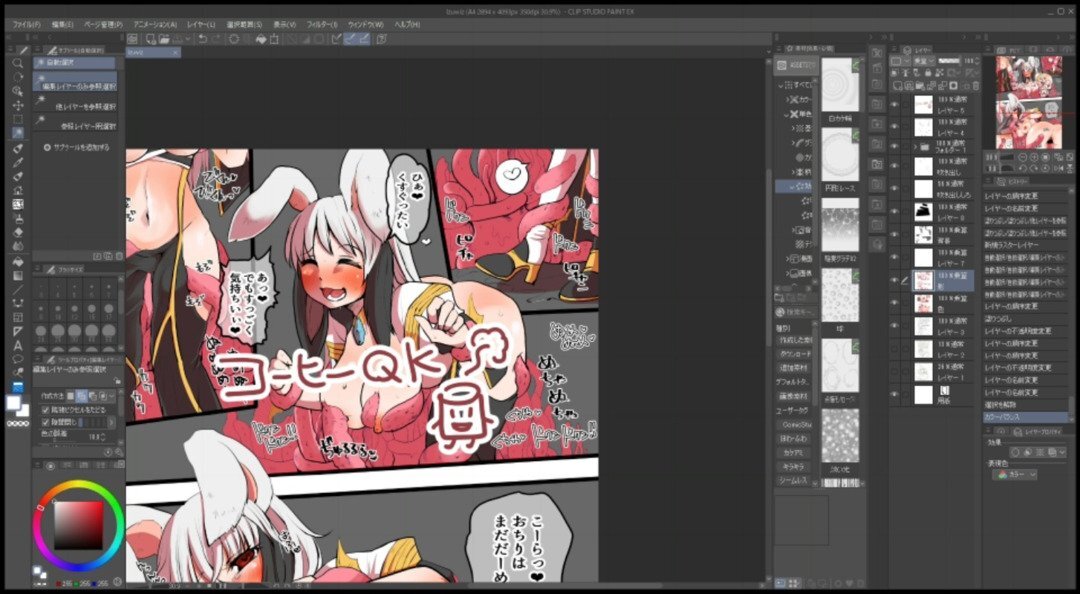Select the Figure line tool
Screen dimensions: 1080x594
[x=18, y=289]
